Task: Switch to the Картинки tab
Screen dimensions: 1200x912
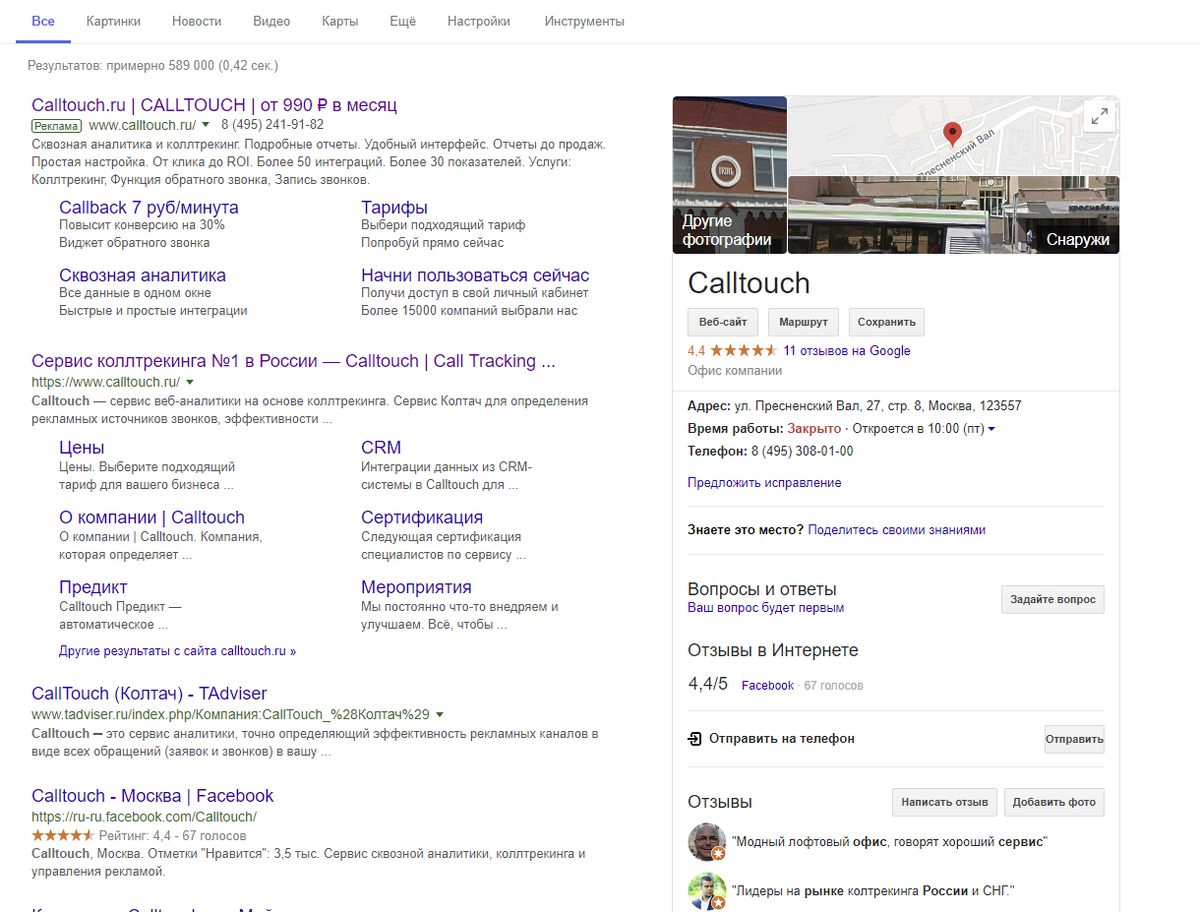Action: point(113,21)
